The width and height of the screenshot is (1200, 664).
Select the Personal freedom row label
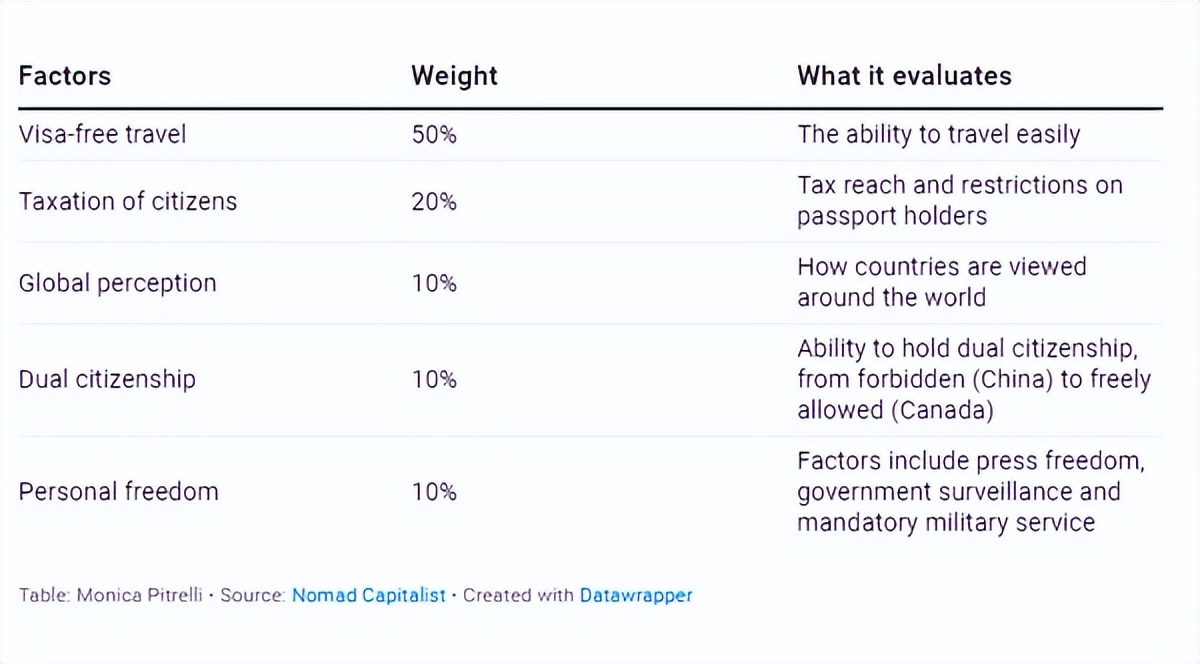(118, 491)
